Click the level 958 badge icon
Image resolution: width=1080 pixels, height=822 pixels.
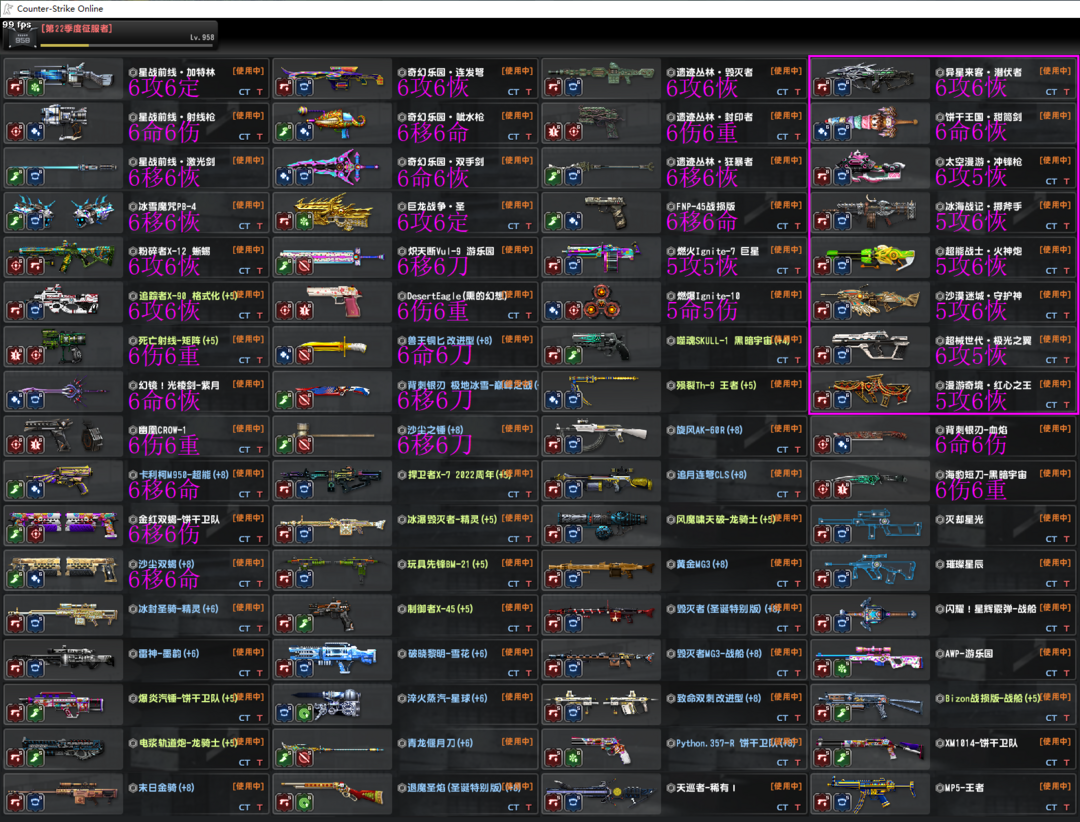tap(23, 40)
